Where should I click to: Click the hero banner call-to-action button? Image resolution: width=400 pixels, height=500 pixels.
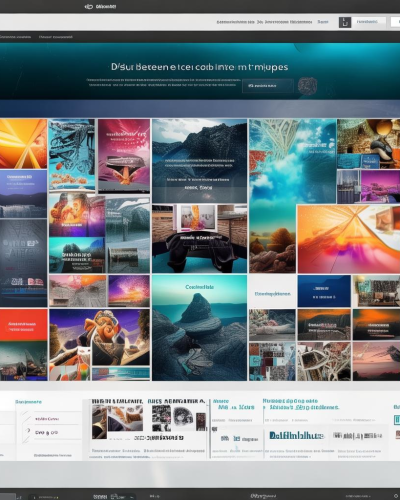click(267, 86)
